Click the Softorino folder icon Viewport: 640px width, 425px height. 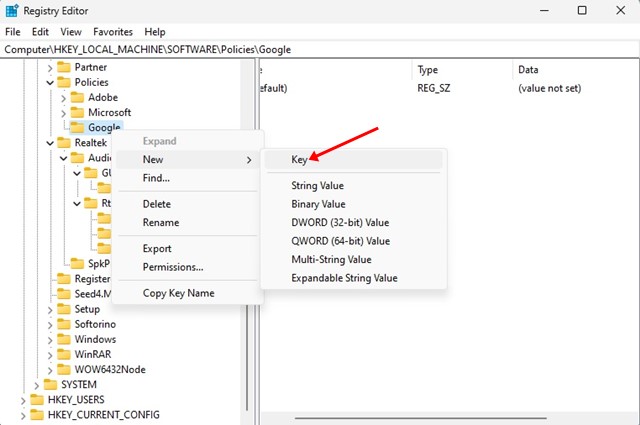(x=64, y=324)
